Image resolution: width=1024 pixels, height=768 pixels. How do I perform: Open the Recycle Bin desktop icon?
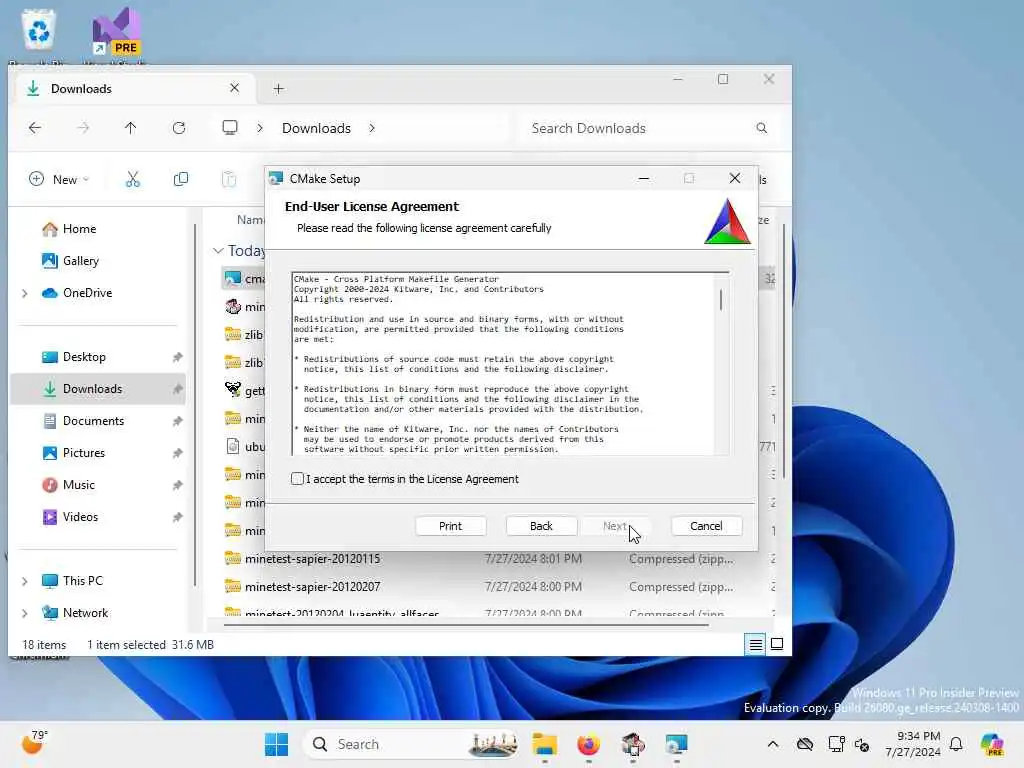click(39, 31)
